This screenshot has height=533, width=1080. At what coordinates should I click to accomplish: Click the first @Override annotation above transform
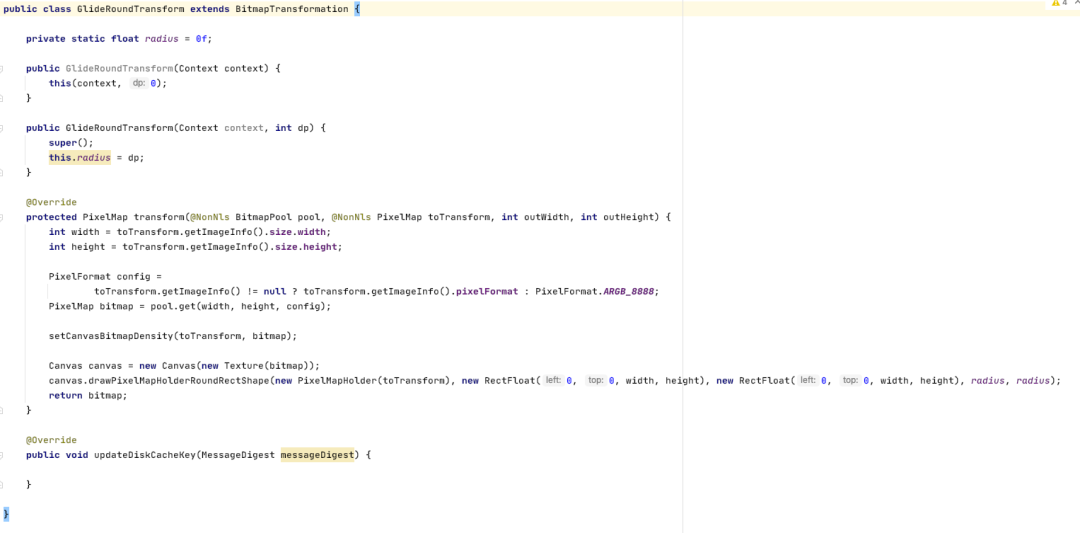click(x=51, y=202)
